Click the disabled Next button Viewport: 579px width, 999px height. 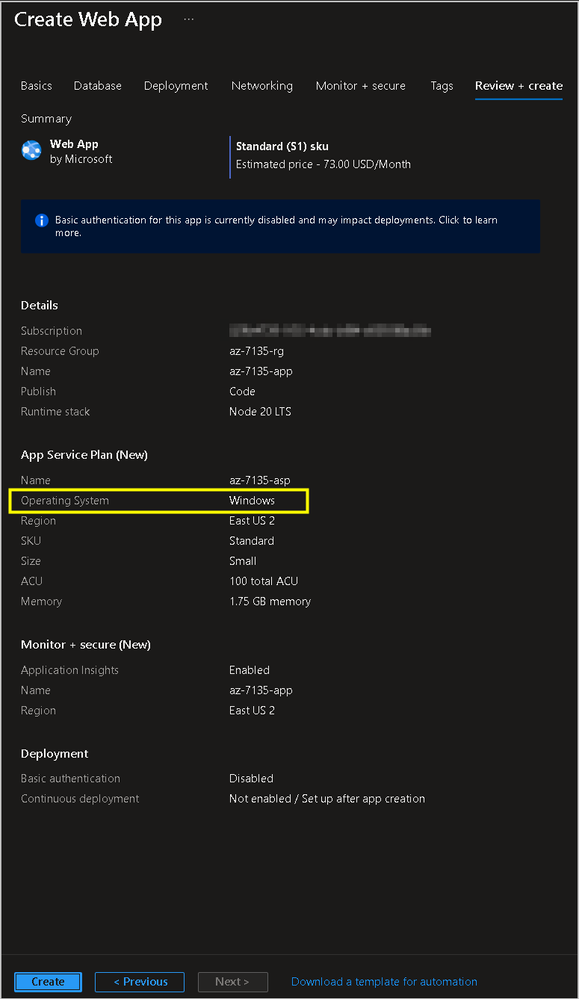(232, 982)
